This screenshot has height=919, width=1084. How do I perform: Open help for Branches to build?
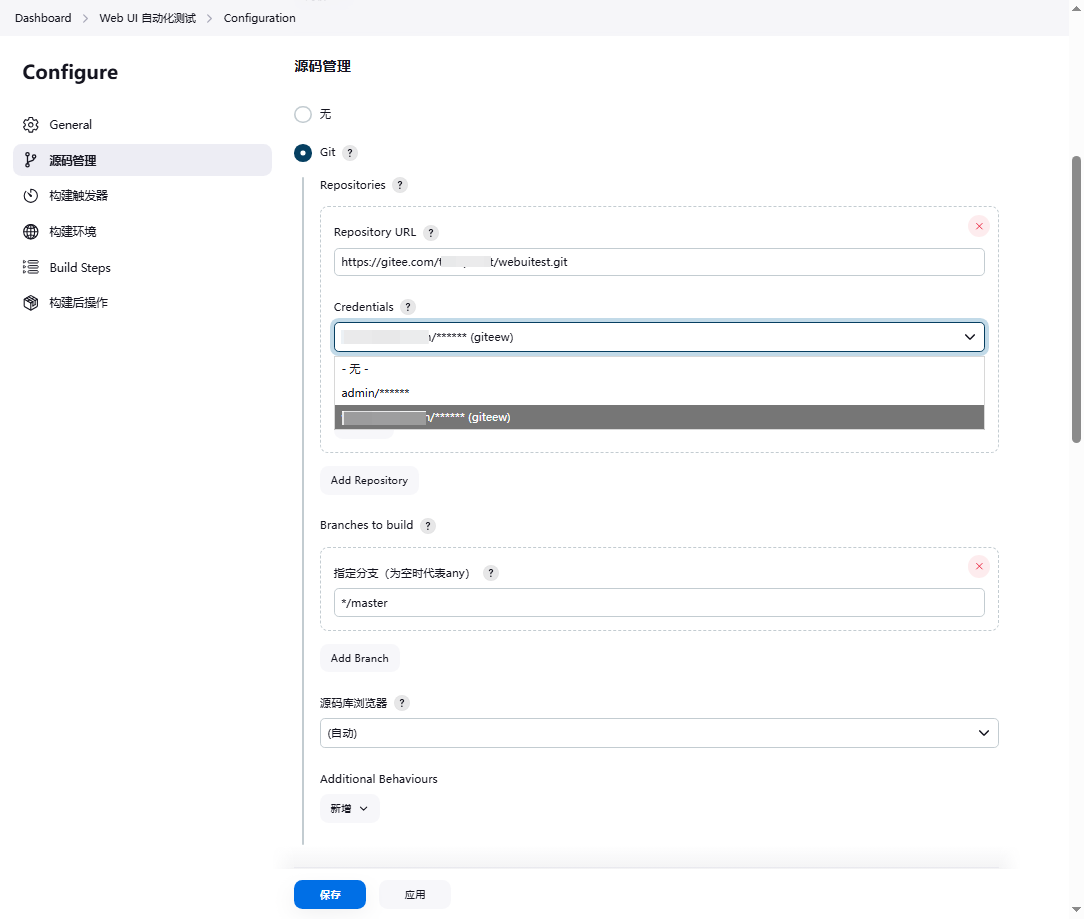(428, 526)
